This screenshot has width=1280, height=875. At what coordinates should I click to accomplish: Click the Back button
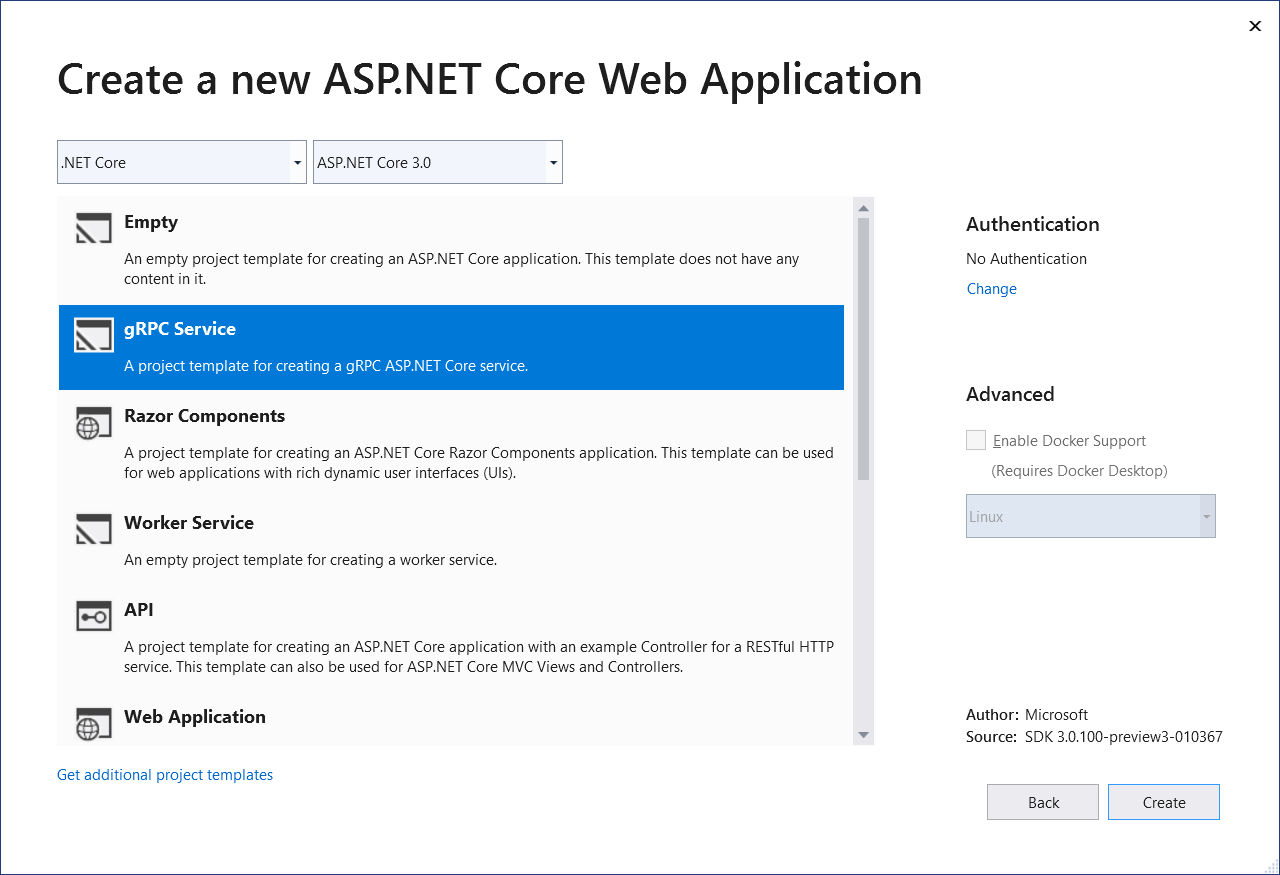[x=1043, y=802]
